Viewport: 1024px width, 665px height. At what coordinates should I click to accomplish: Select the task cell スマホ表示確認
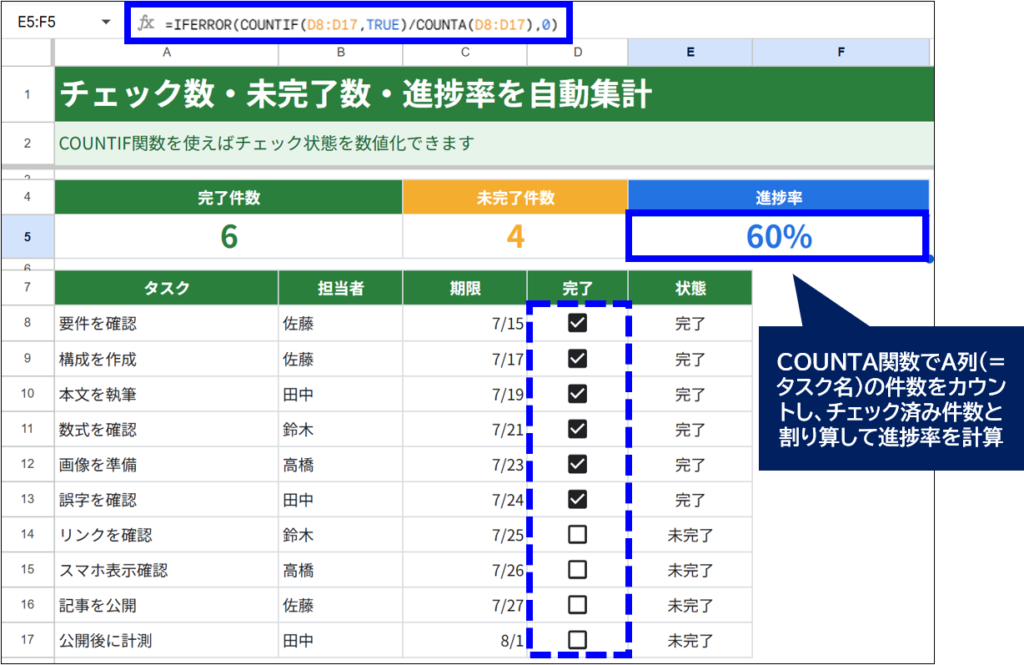(167, 570)
